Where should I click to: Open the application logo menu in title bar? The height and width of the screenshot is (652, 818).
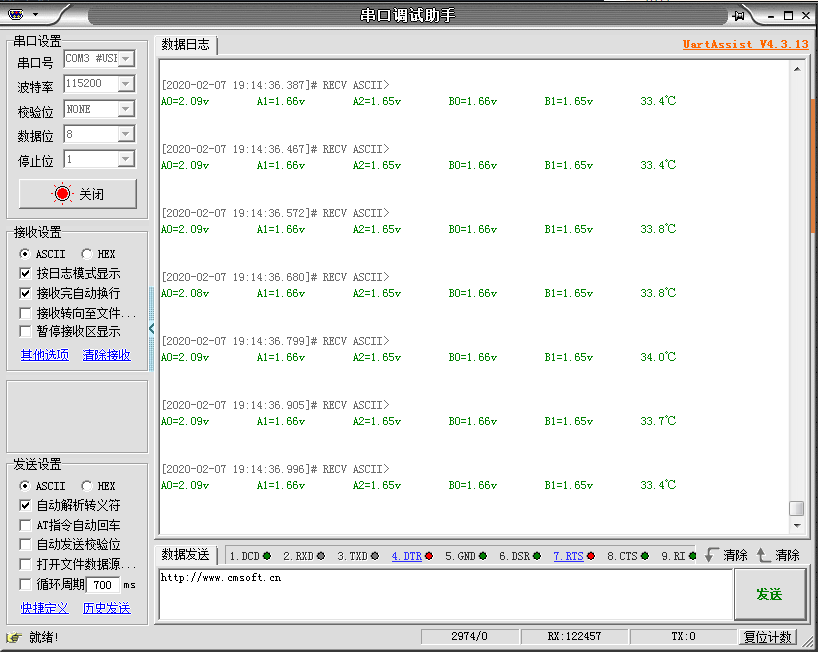pos(16,15)
